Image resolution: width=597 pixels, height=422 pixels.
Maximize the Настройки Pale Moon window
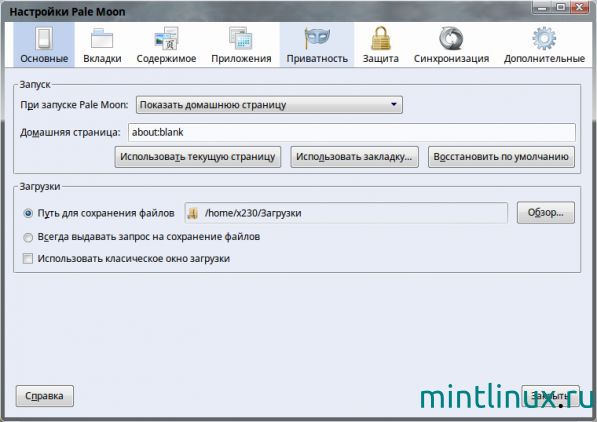560,8
